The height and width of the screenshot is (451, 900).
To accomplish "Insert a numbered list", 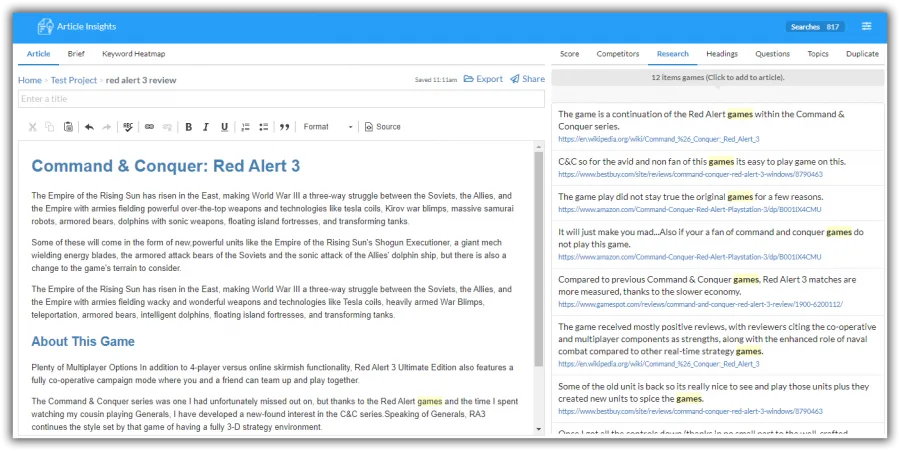I will coord(245,127).
